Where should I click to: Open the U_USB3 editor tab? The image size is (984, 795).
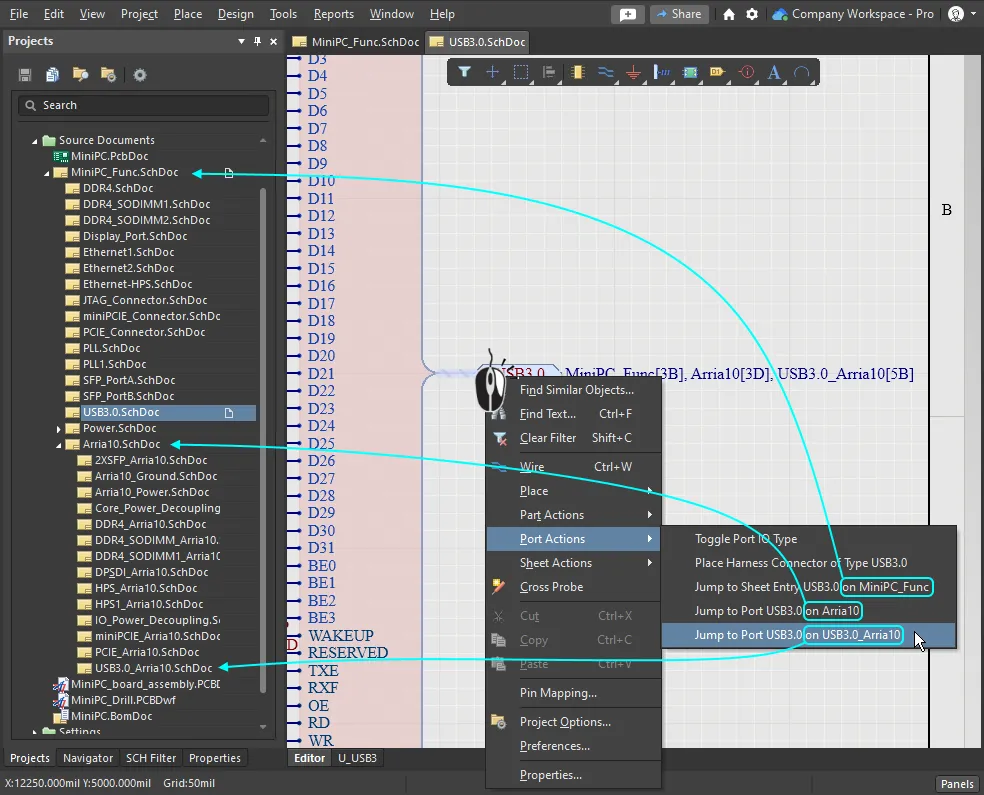(x=357, y=758)
